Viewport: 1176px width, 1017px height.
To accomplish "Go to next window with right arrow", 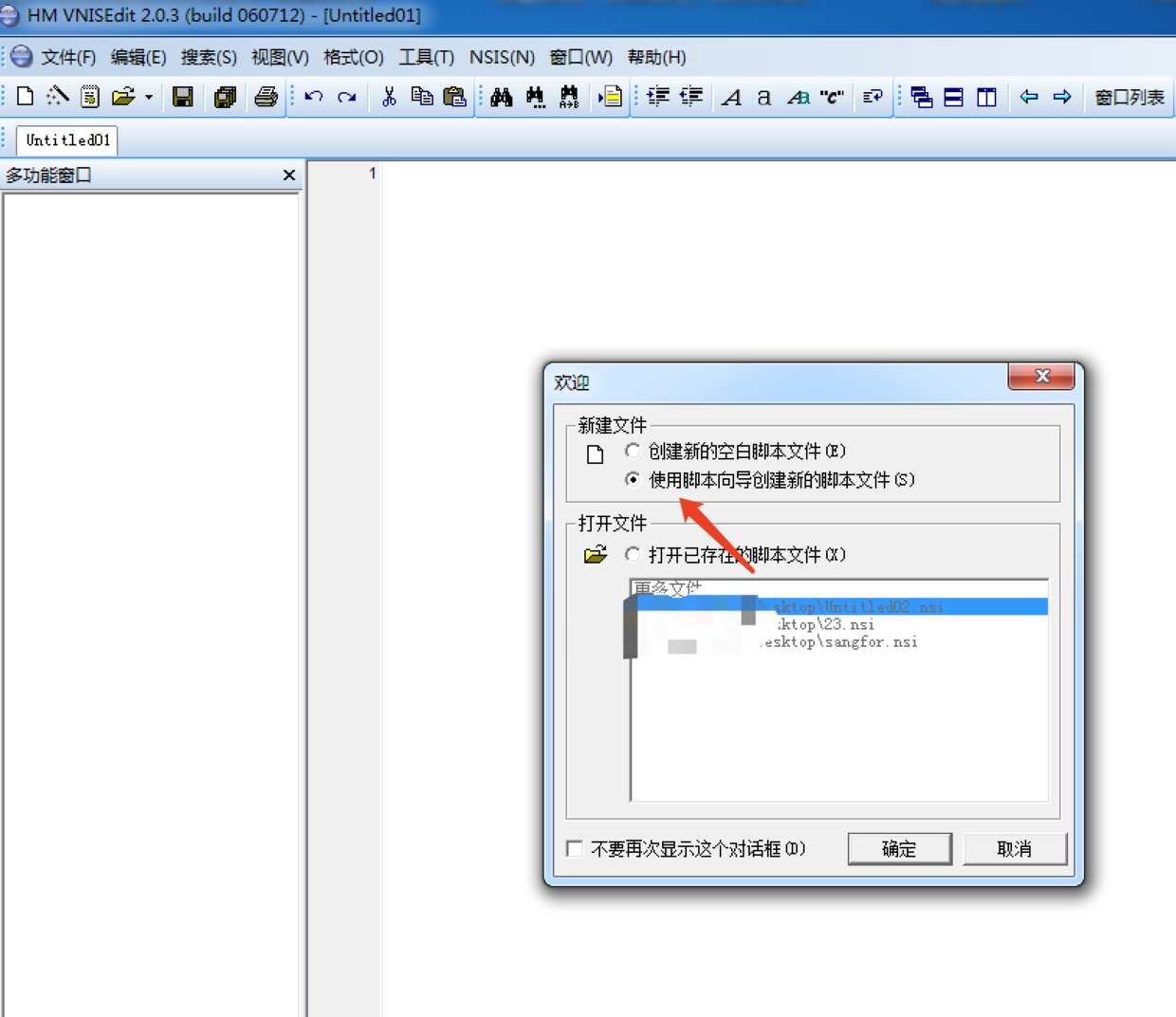I will coord(1062,96).
